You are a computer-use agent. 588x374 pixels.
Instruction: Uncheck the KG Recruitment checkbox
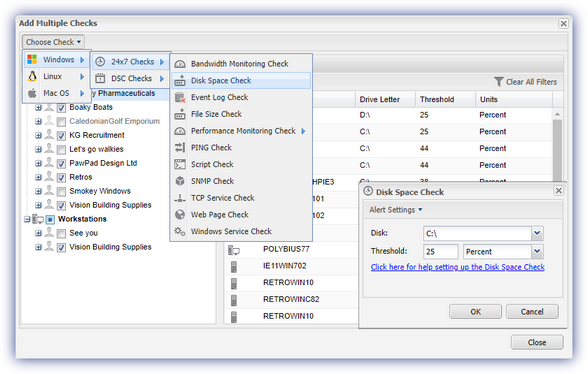[x=61, y=136]
